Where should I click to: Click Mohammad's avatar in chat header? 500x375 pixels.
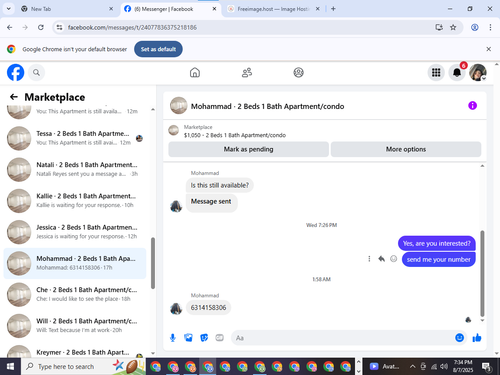[178, 106]
